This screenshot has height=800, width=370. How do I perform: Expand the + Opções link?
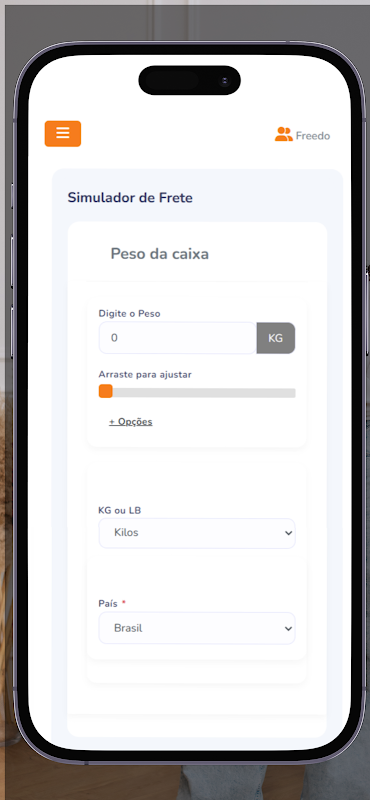click(x=131, y=421)
